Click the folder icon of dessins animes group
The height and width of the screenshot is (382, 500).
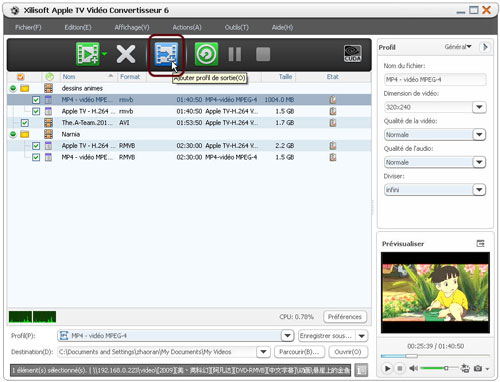tap(25, 88)
